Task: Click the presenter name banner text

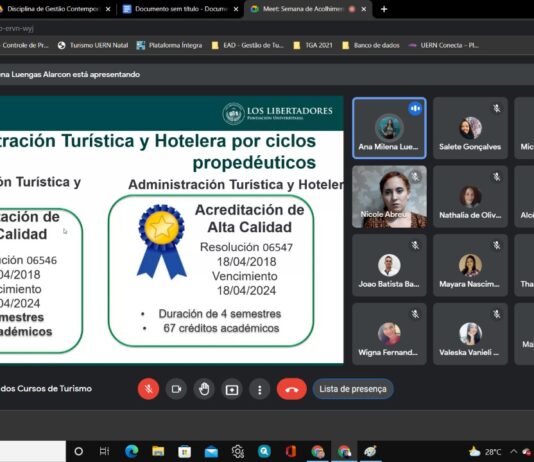Action: (x=70, y=74)
